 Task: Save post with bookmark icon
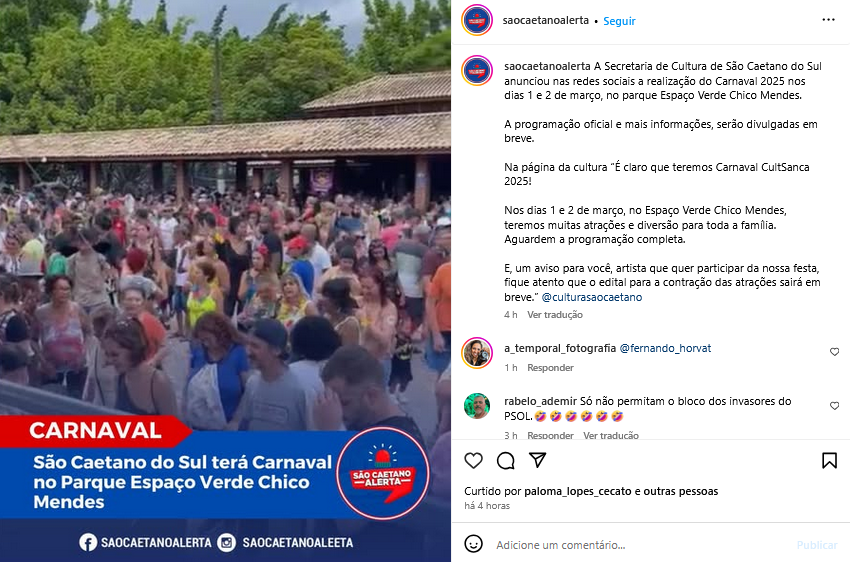(x=829, y=461)
